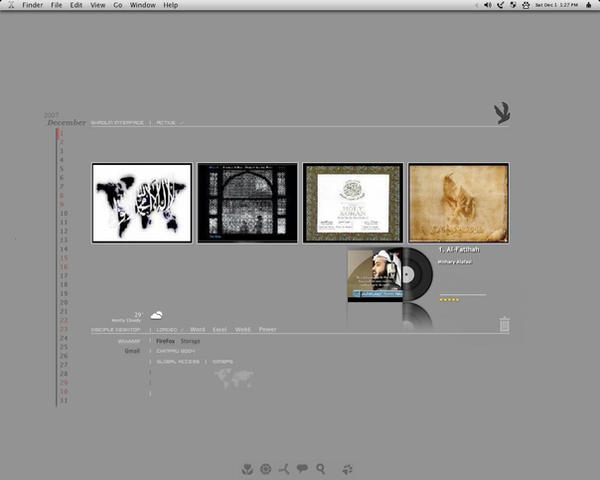Open the tulip flower dock icon
Viewport: 600px width, 480px height.
click(248, 469)
